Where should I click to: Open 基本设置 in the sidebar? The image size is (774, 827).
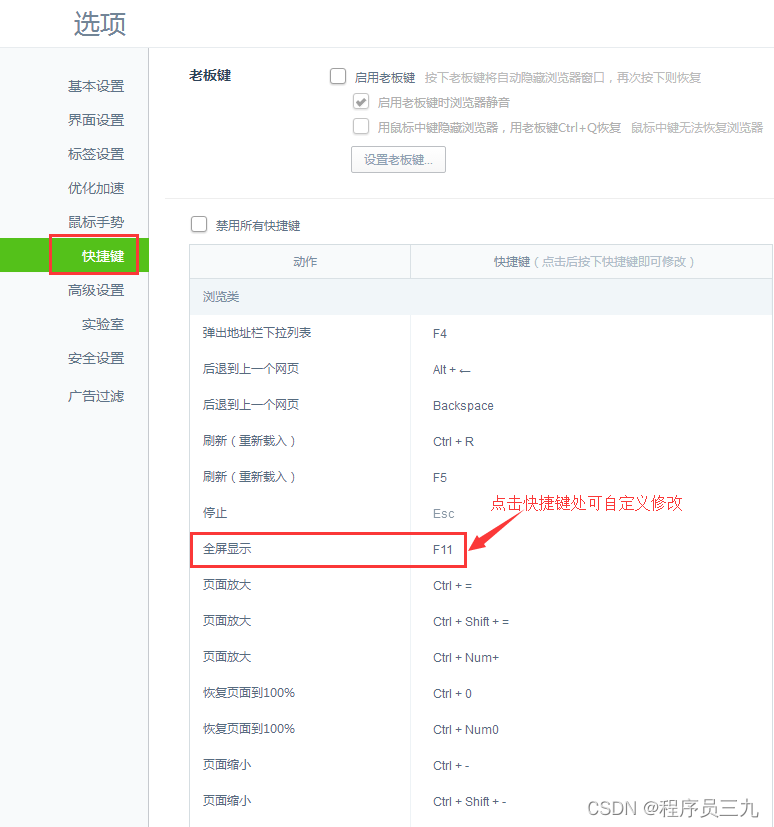tap(96, 86)
